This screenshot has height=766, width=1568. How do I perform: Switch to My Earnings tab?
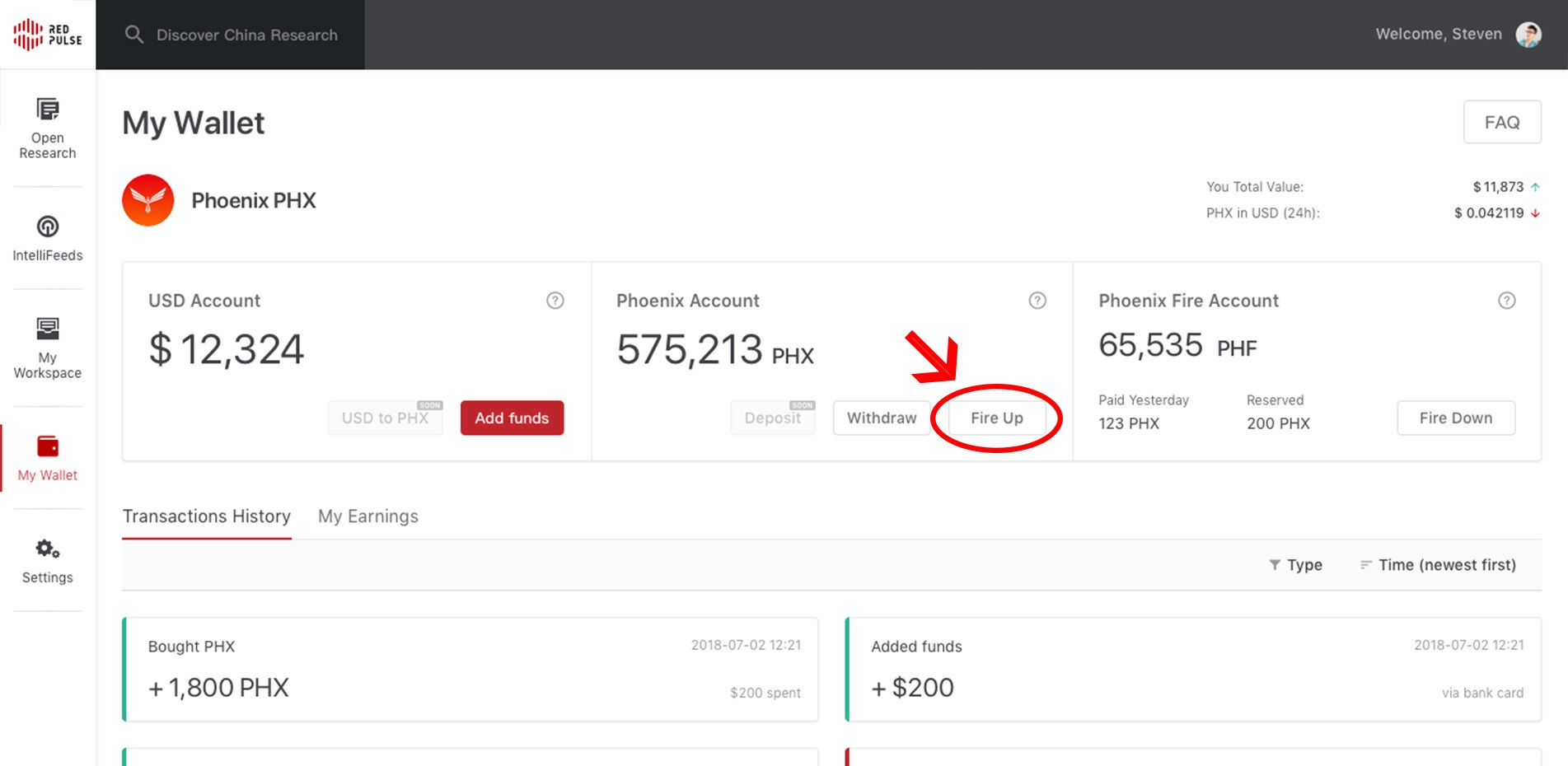pos(368,516)
